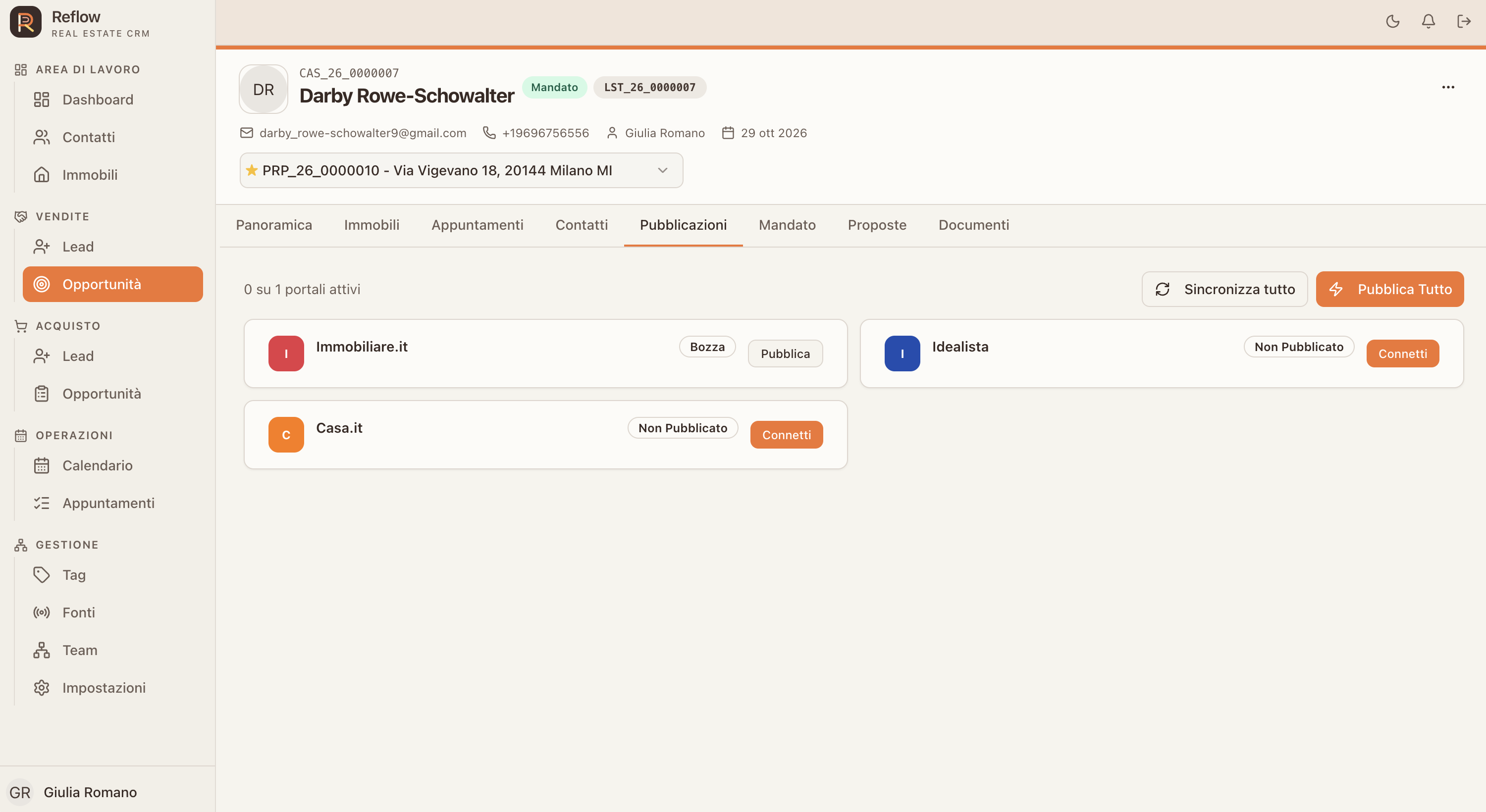
Task: Open Lead under Vendite
Action: (113, 247)
